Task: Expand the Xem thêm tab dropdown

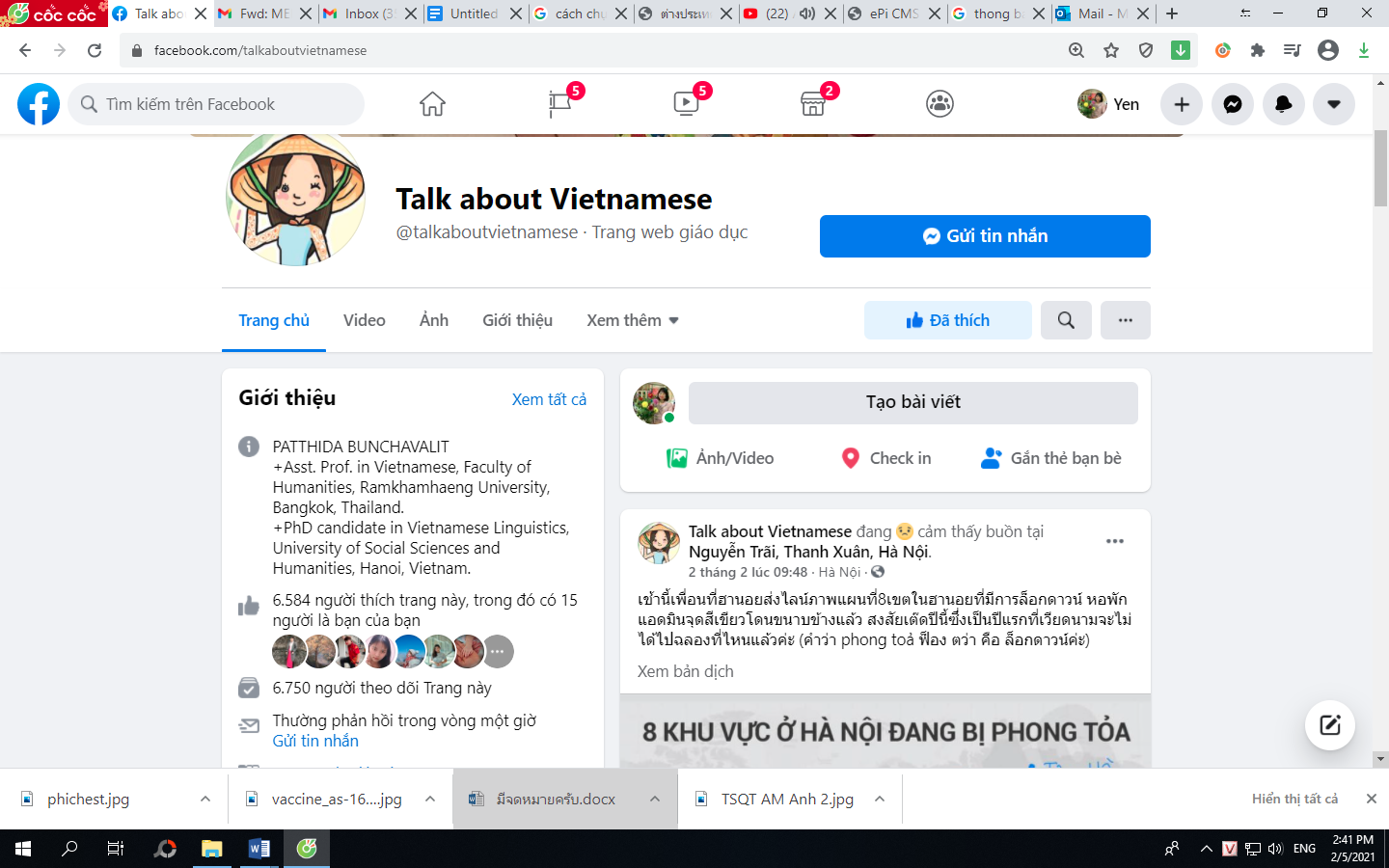Action: pos(633,320)
